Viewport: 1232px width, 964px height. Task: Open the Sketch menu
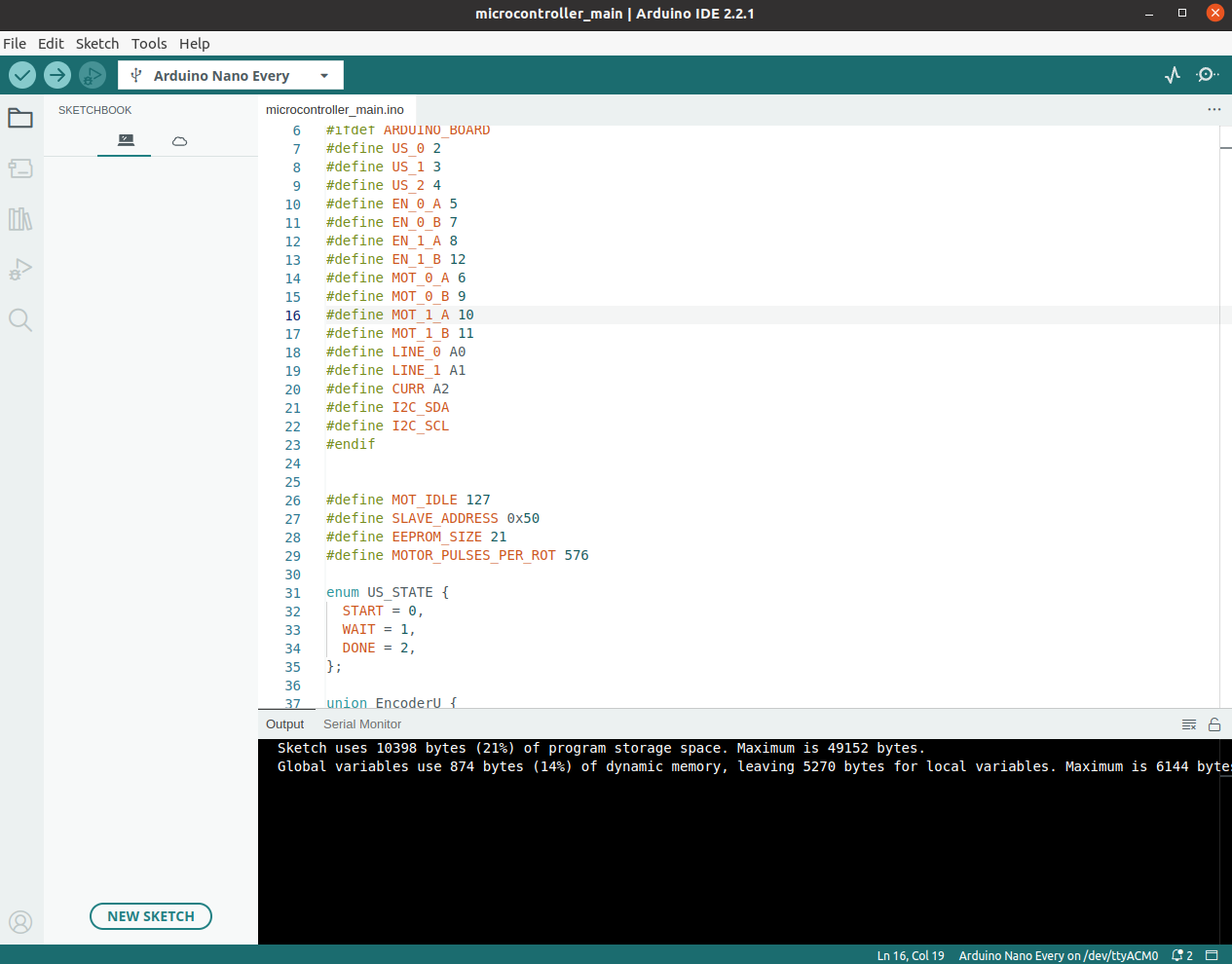point(97,44)
